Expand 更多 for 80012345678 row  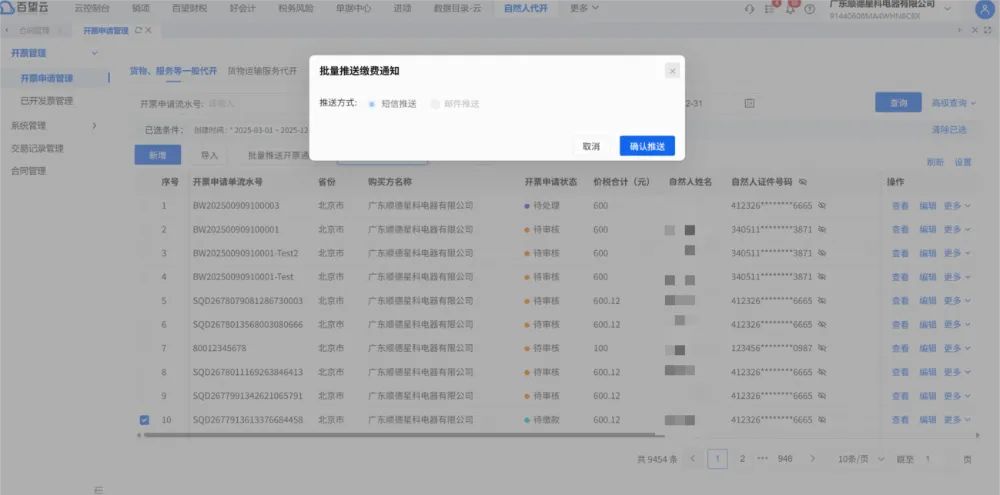click(x=957, y=348)
